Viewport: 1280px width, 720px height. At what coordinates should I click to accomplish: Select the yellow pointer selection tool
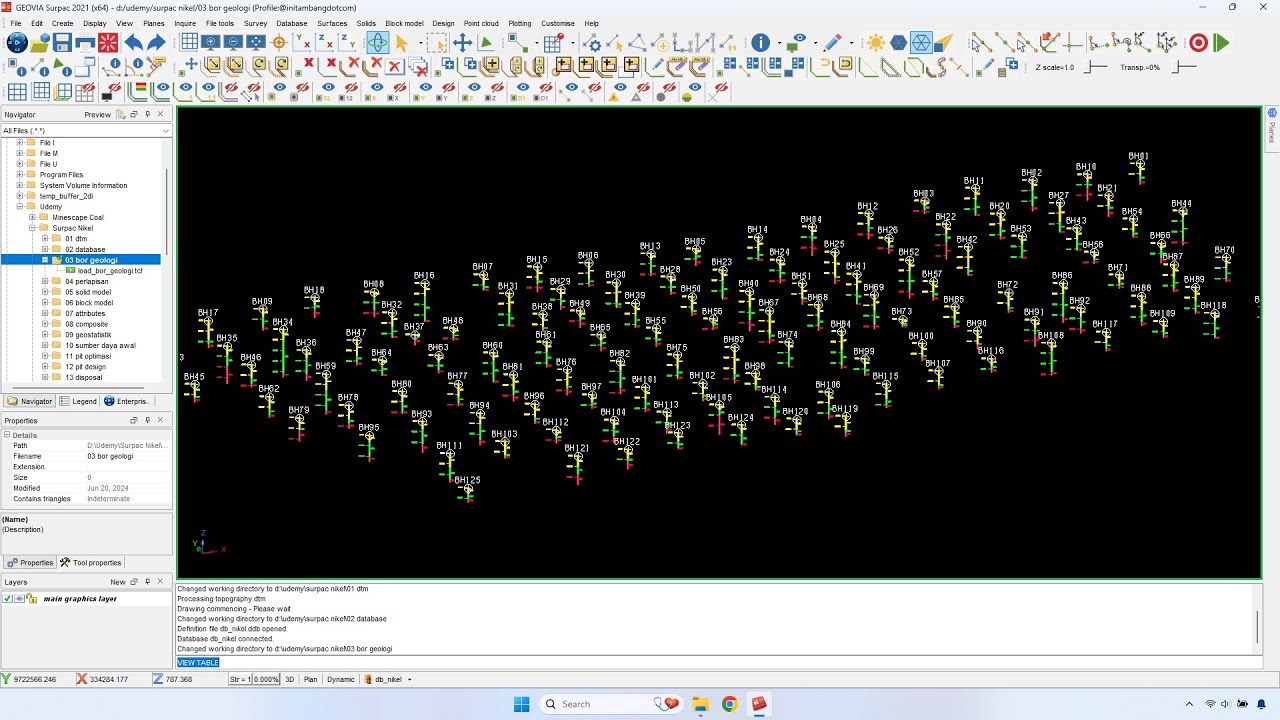[x=402, y=43]
